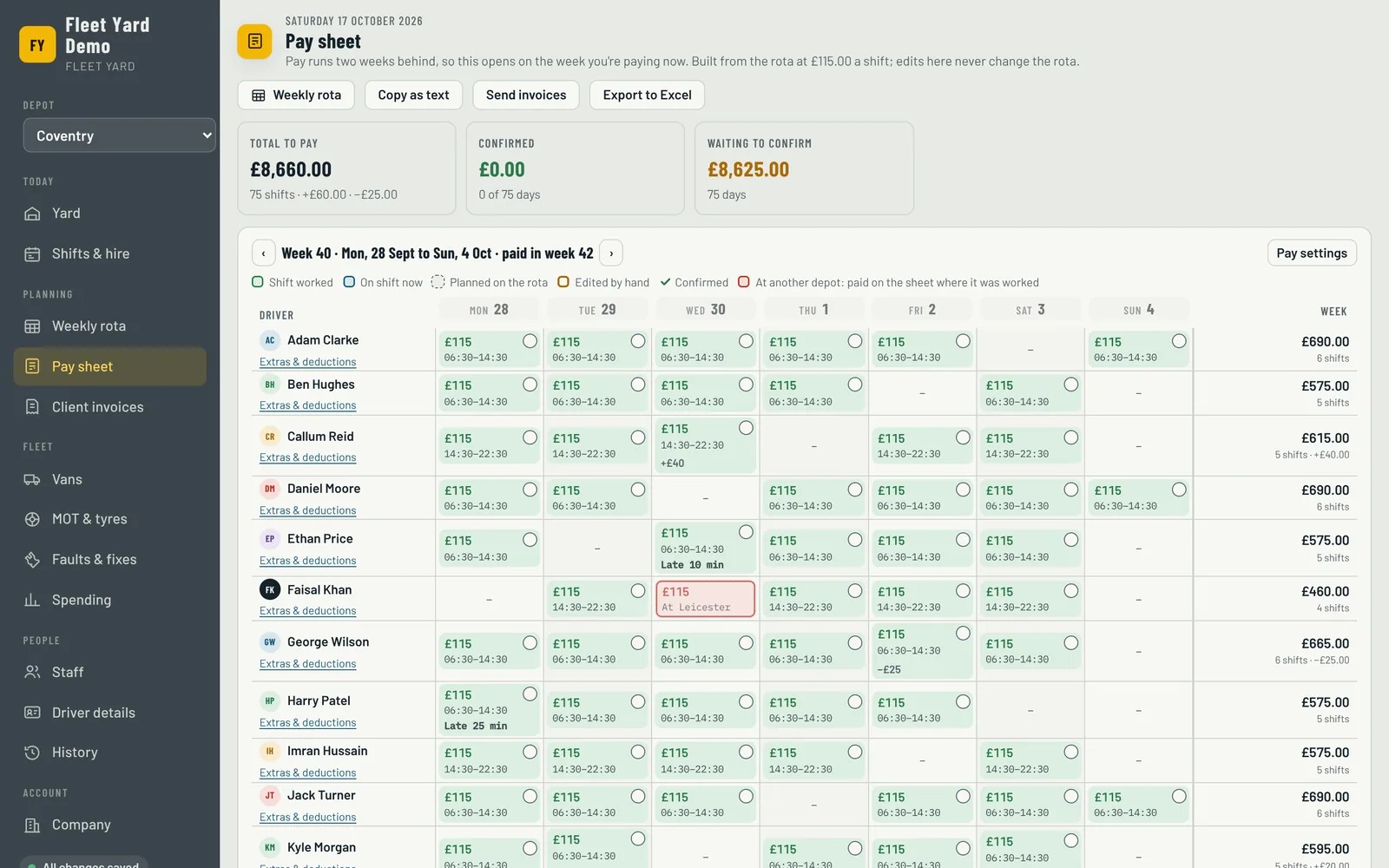The height and width of the screenshot is (868, 1389).
Task: Click the FY logo badge
Action: (x=37, y=45)
